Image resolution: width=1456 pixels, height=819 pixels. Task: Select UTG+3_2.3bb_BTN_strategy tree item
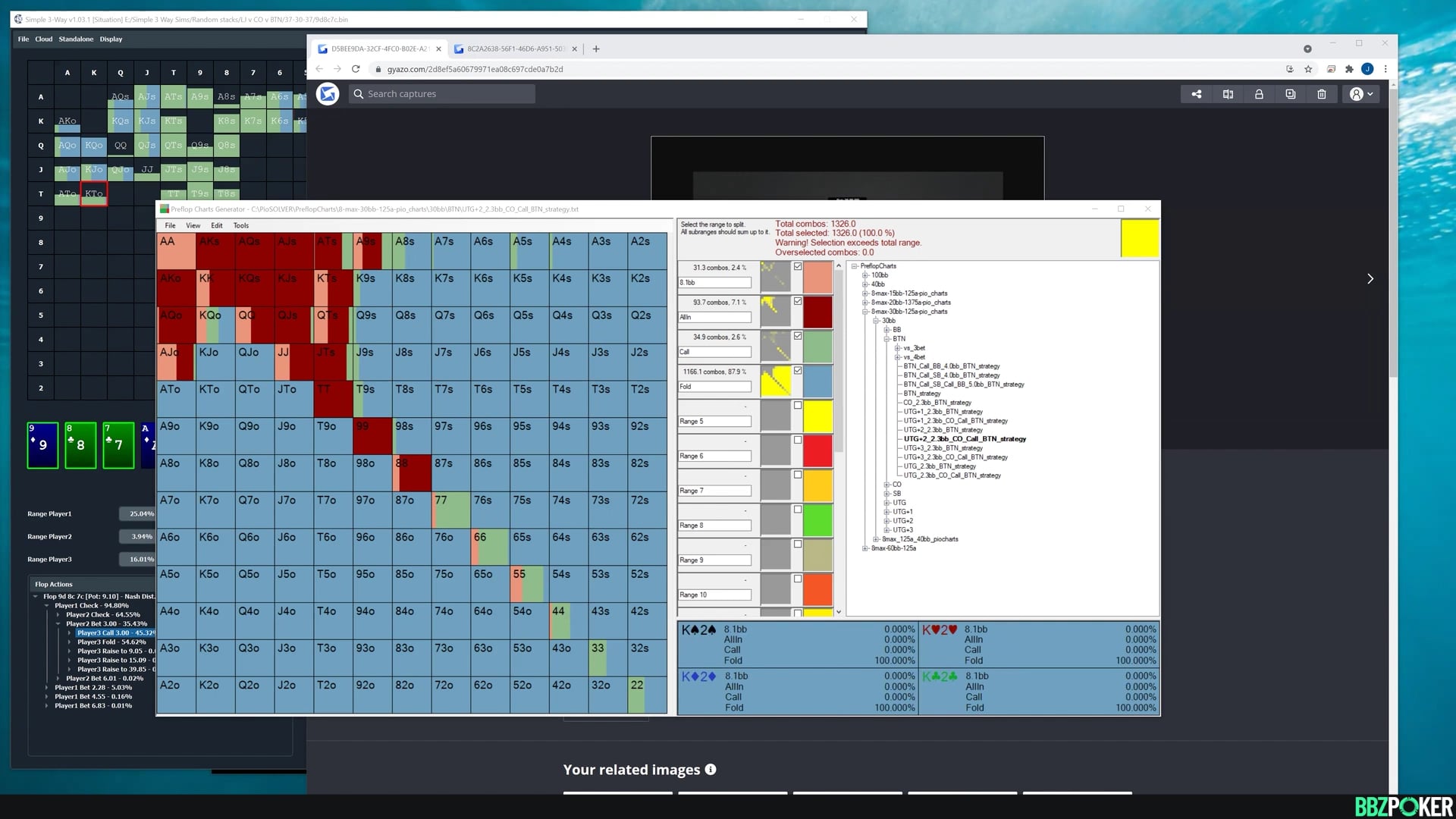click(x=943, y=448)
